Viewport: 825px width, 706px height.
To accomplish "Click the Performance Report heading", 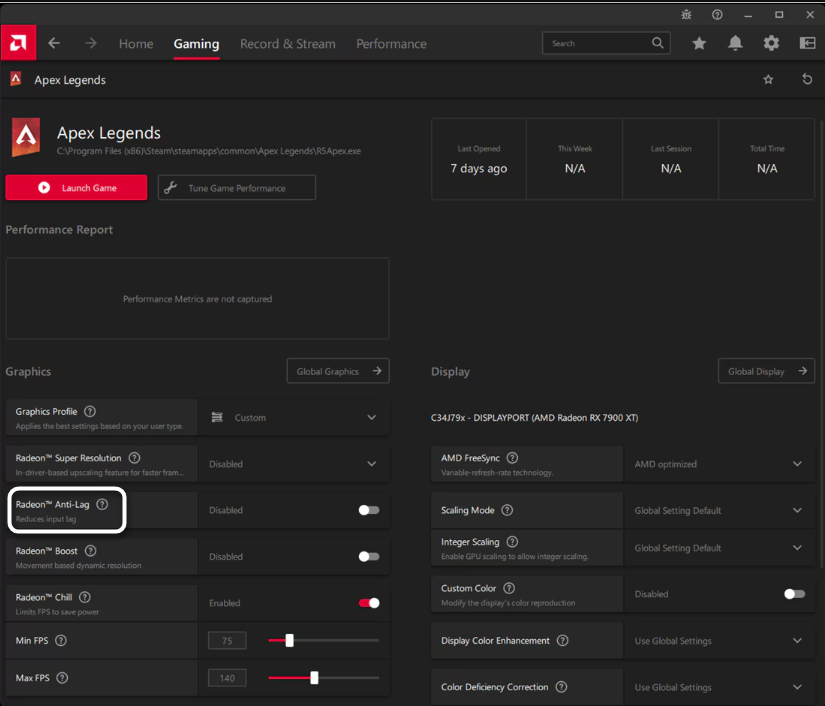I will pos(59,229).
